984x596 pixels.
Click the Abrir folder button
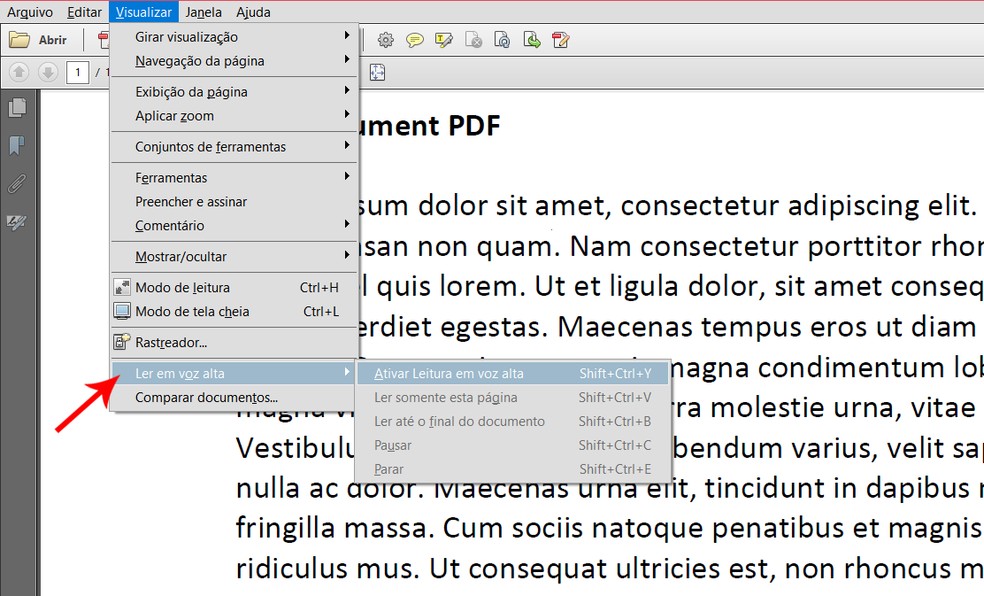click(x=38, y=40)
